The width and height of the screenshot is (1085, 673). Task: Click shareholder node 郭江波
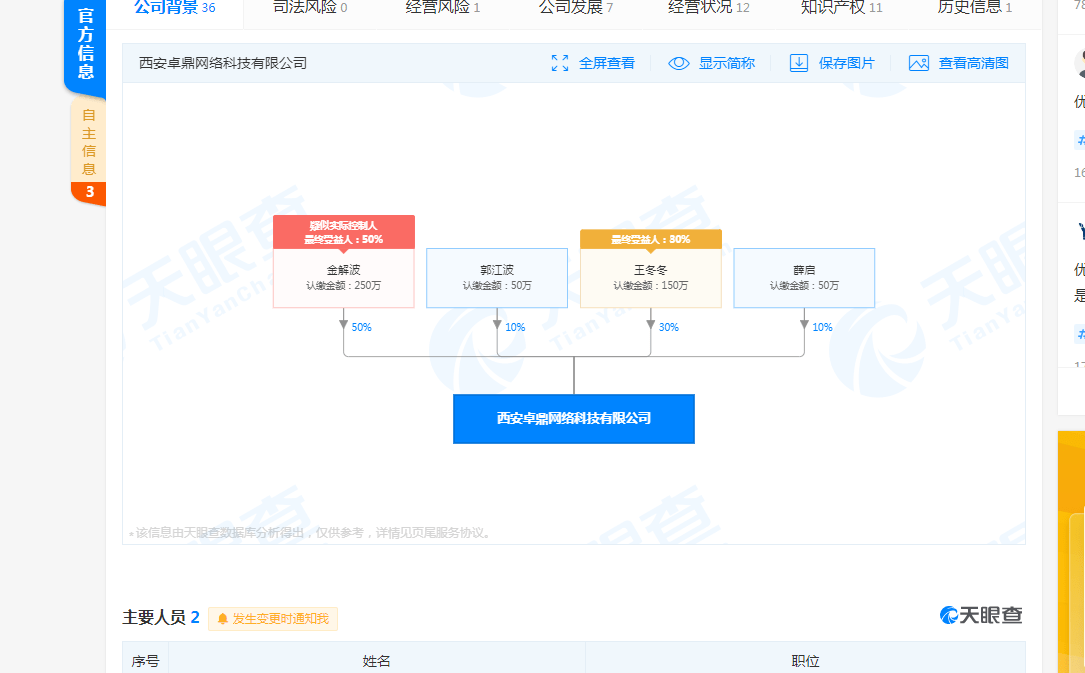(497, 277)
